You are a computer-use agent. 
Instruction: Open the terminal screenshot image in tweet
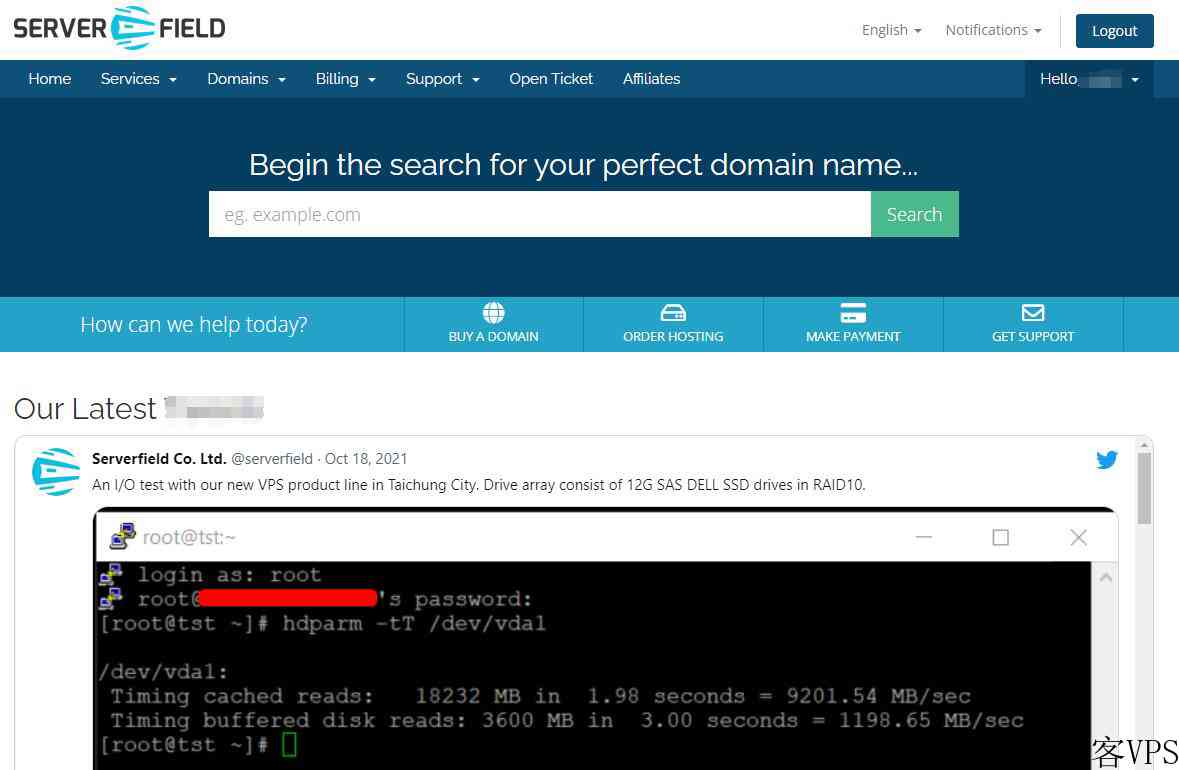605,638
